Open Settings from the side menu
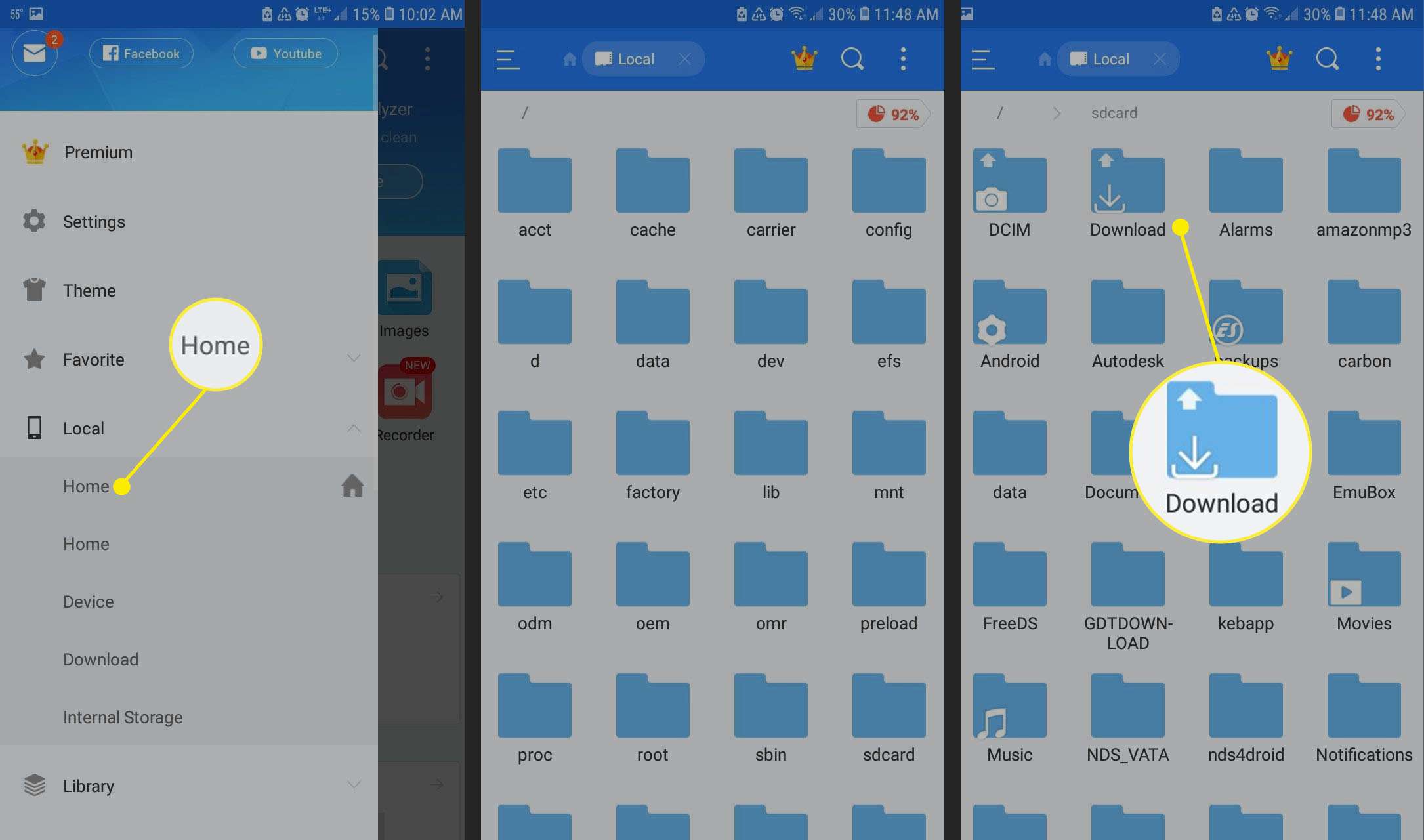The width and height of the screenshot is (1424, 840). tap(94, 221)
